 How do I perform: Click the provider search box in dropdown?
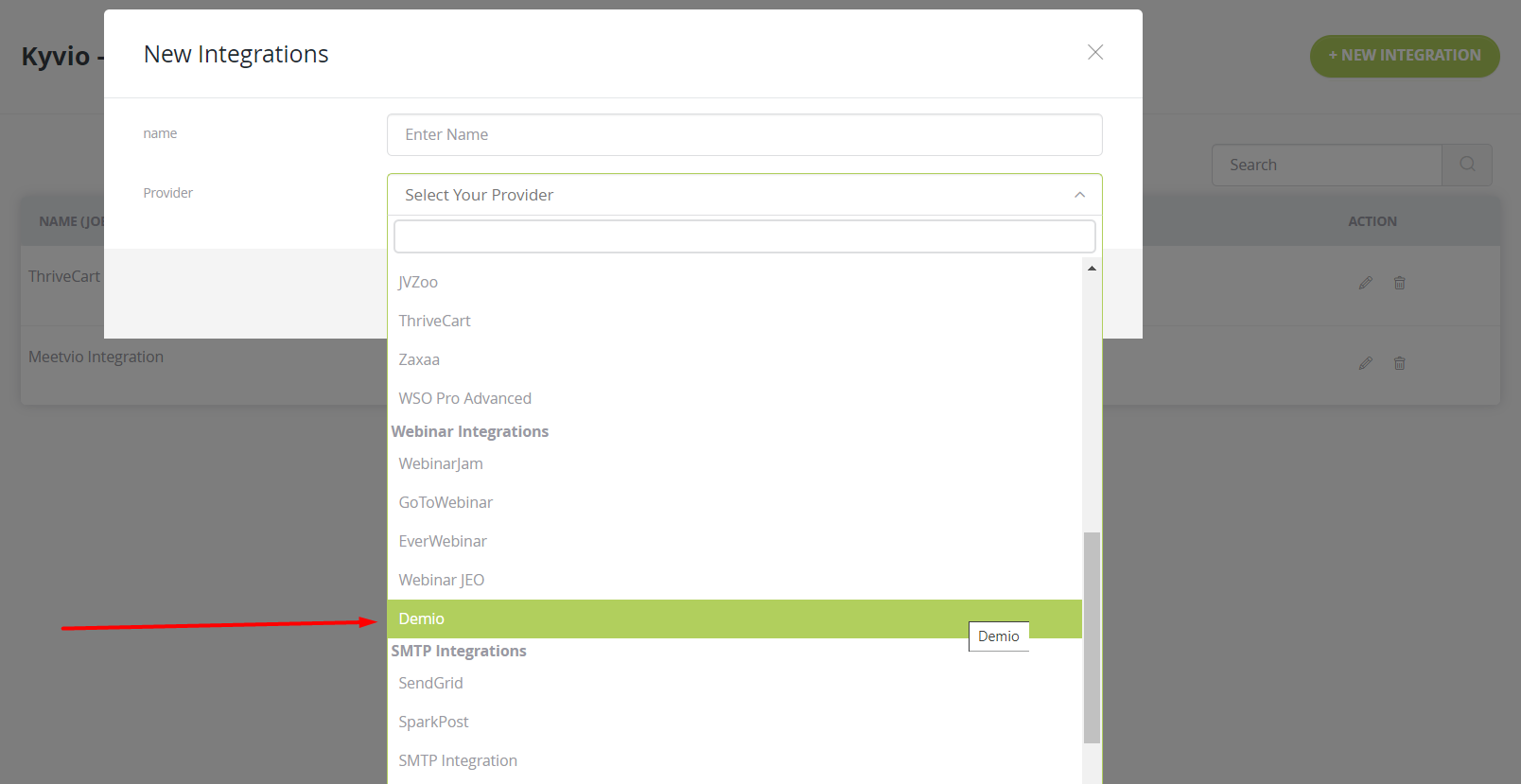(744, 236)
